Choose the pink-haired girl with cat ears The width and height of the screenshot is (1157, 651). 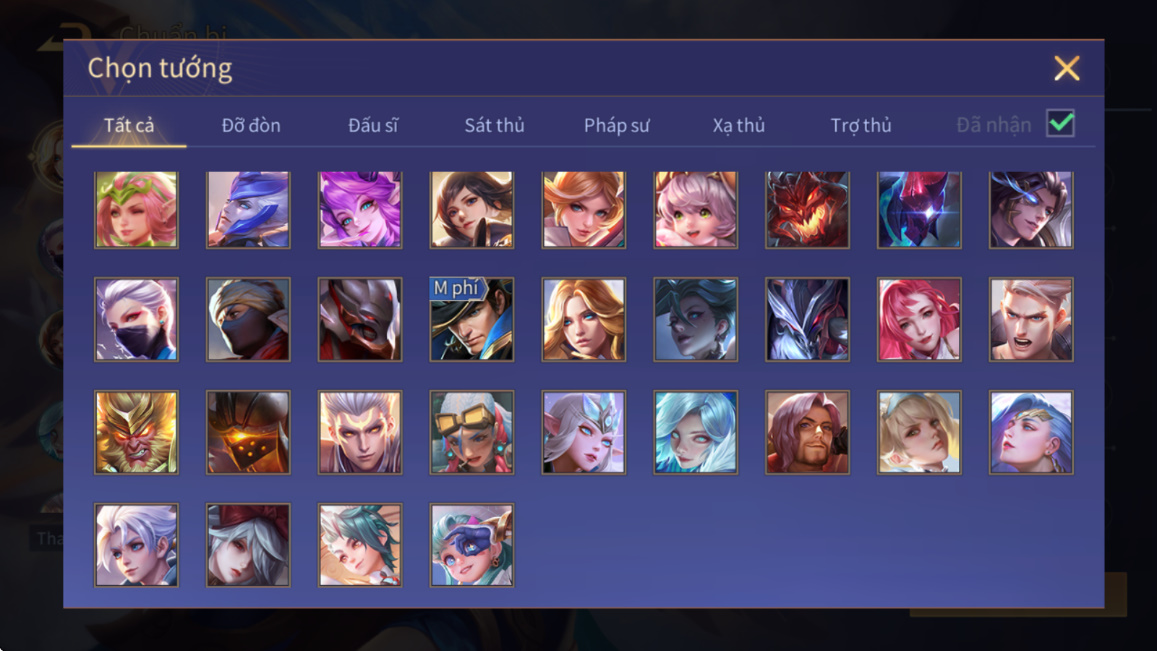click(x=695, y=210)
